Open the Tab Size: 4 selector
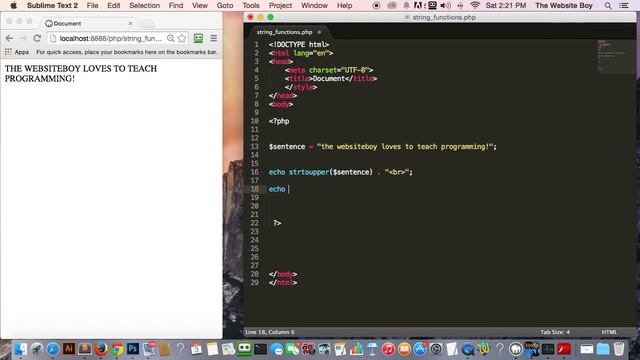This screenshot has width=640, height=360. [x=555, y=332]
